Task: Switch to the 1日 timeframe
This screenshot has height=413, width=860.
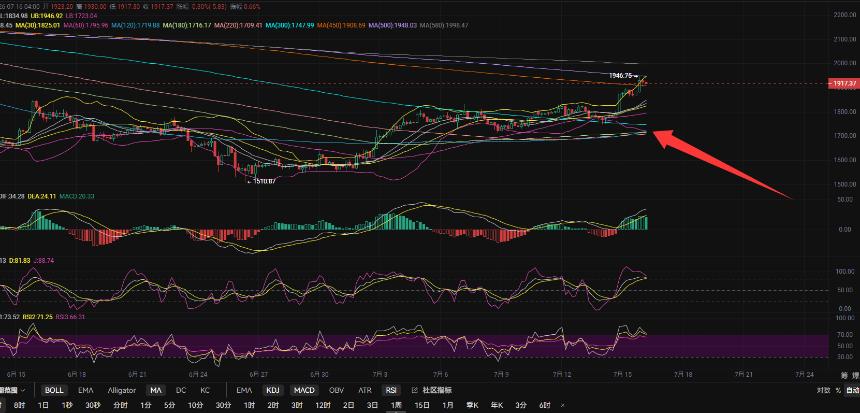Action: (x=43, y=405)
